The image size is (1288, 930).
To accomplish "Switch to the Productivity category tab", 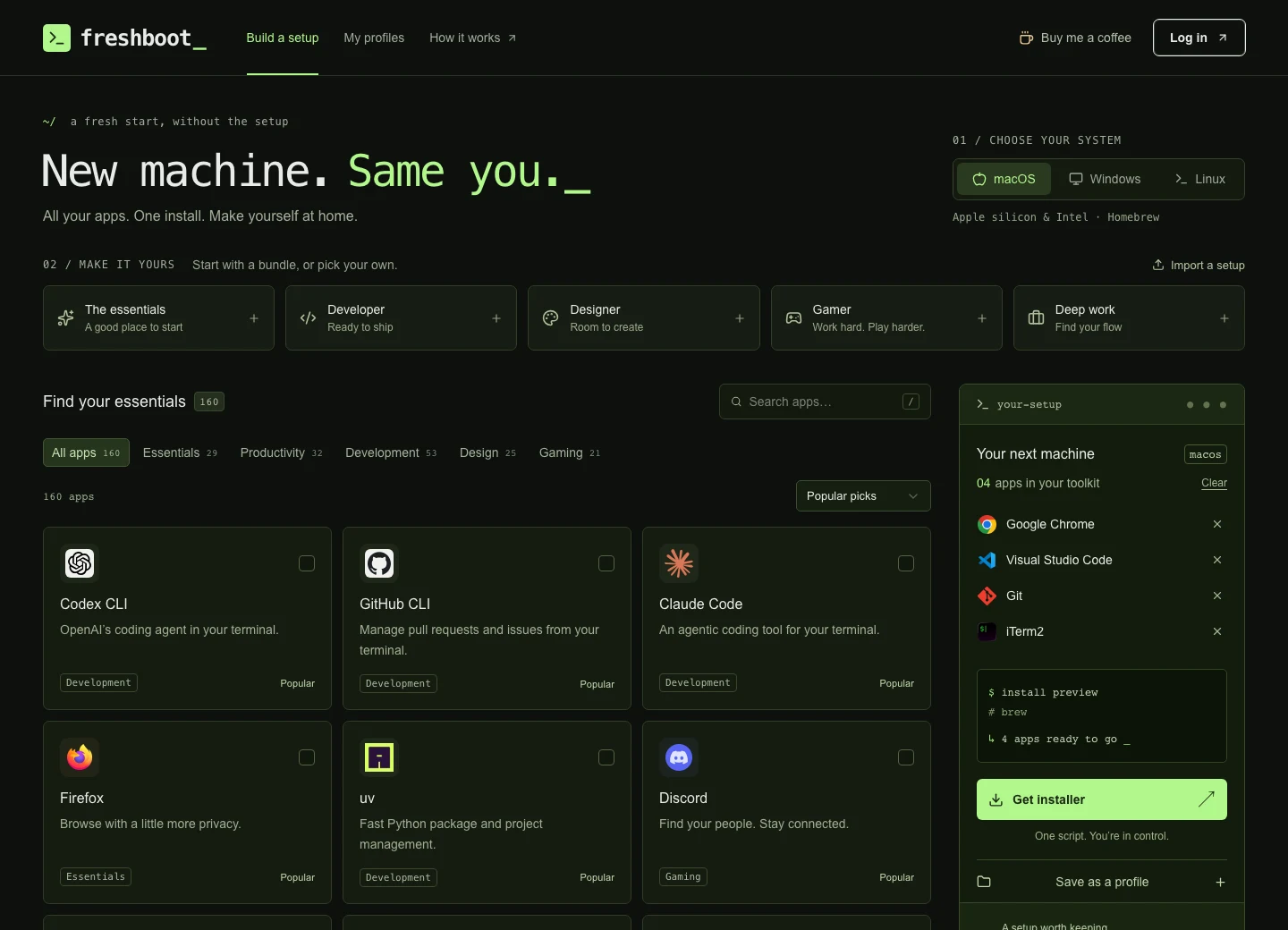I will click(x=281, y=452).
